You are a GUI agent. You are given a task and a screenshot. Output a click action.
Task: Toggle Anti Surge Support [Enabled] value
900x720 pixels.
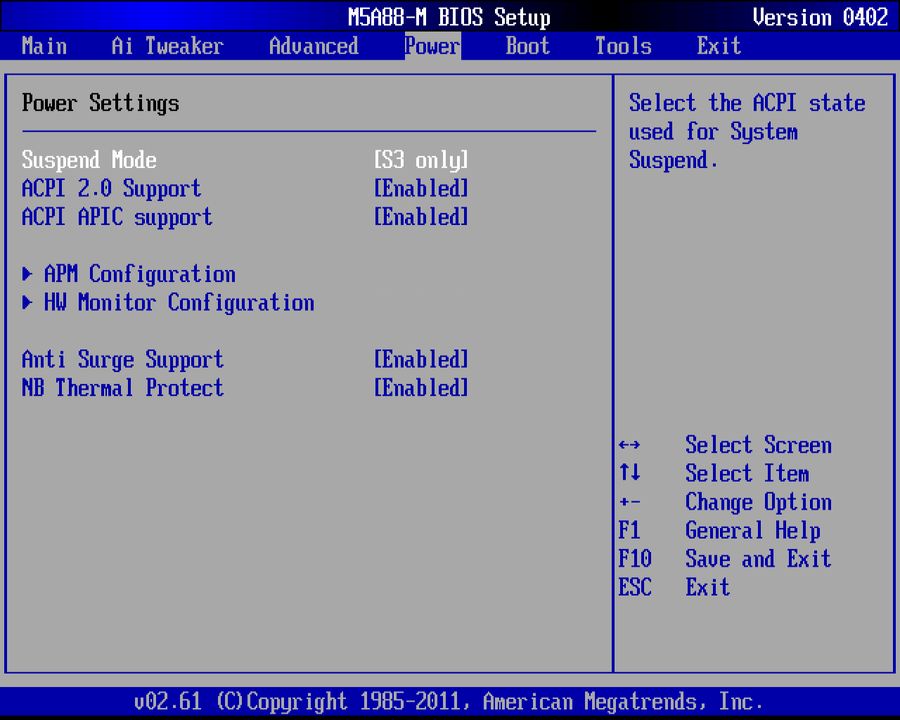(x=421, y=359)
